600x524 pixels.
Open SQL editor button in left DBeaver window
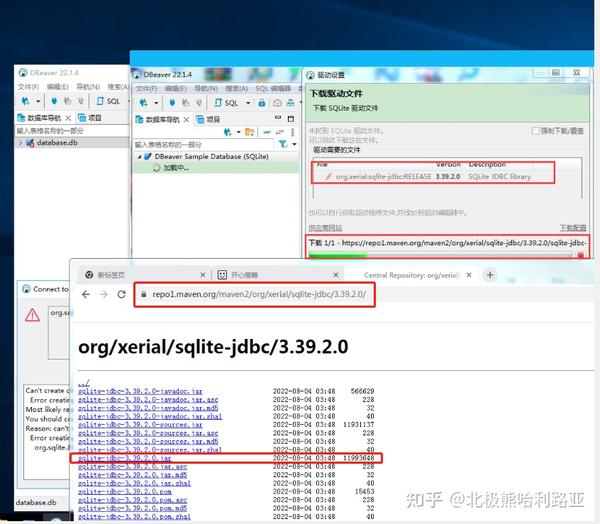[108, 101]
